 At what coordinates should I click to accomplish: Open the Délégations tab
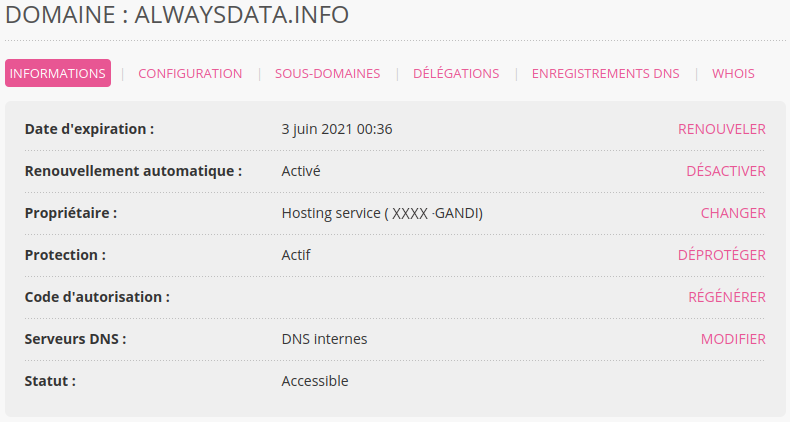click(456, 74)
